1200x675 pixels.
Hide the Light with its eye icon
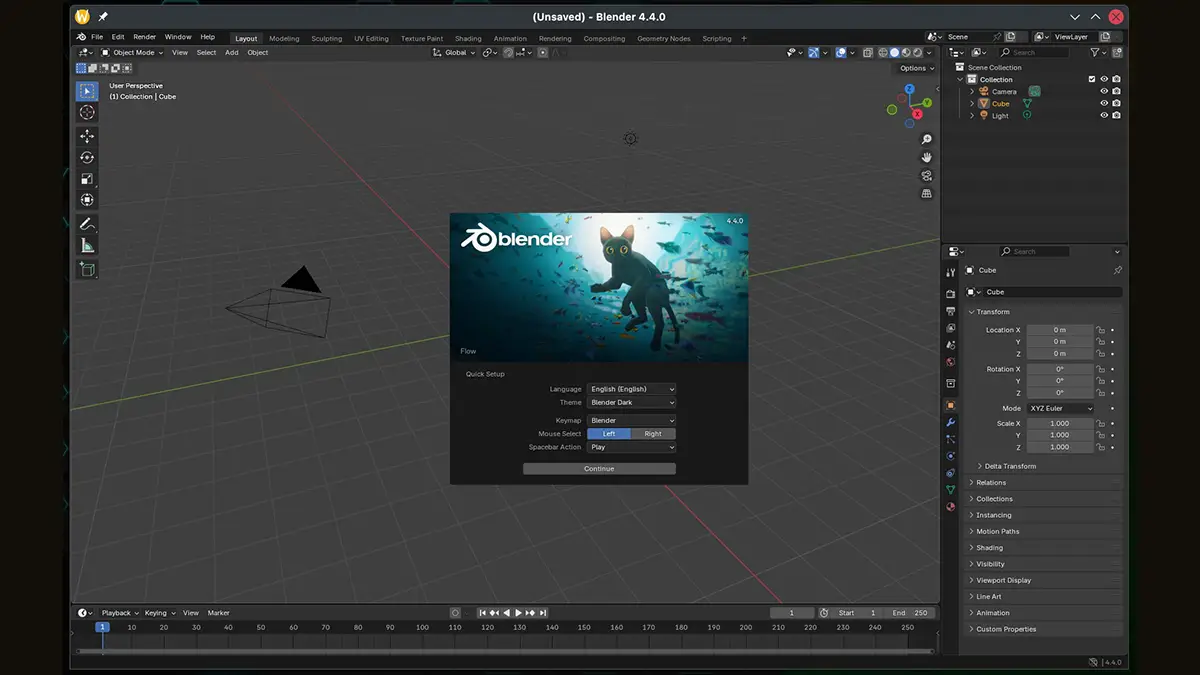tap(1104, 115)
